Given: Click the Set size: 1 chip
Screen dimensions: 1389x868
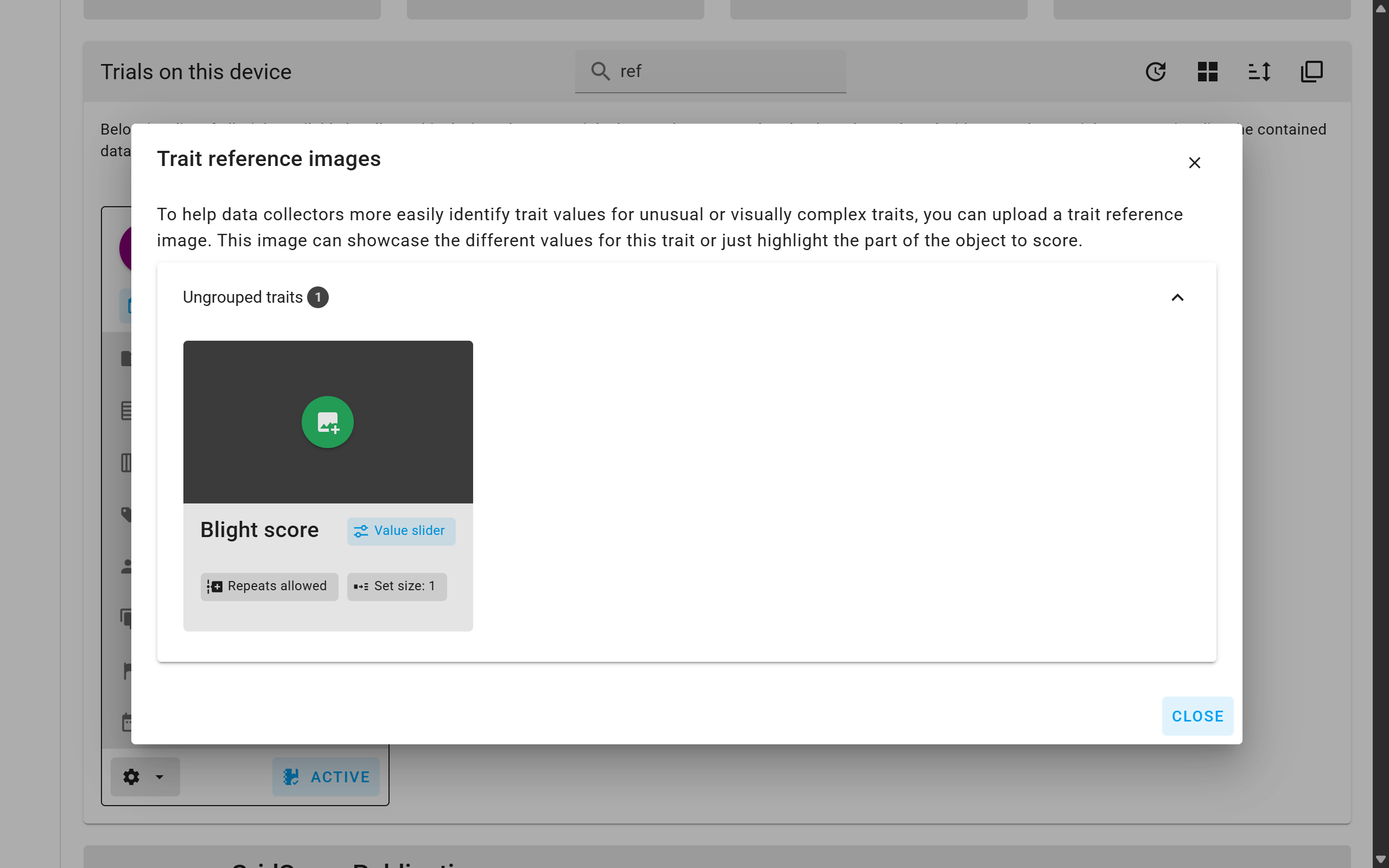Looking at the screenshot, I should click(x=397, y=586).
